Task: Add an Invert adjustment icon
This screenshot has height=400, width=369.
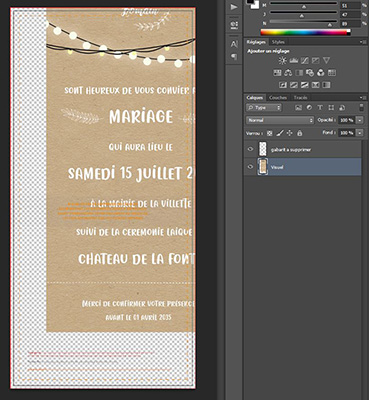Action: click(283, 85)
